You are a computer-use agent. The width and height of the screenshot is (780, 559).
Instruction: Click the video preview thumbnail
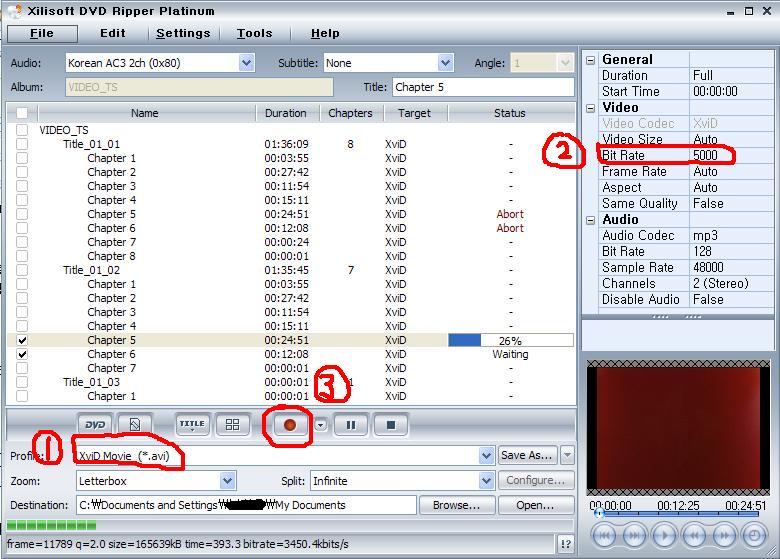[x=678, y=428]
